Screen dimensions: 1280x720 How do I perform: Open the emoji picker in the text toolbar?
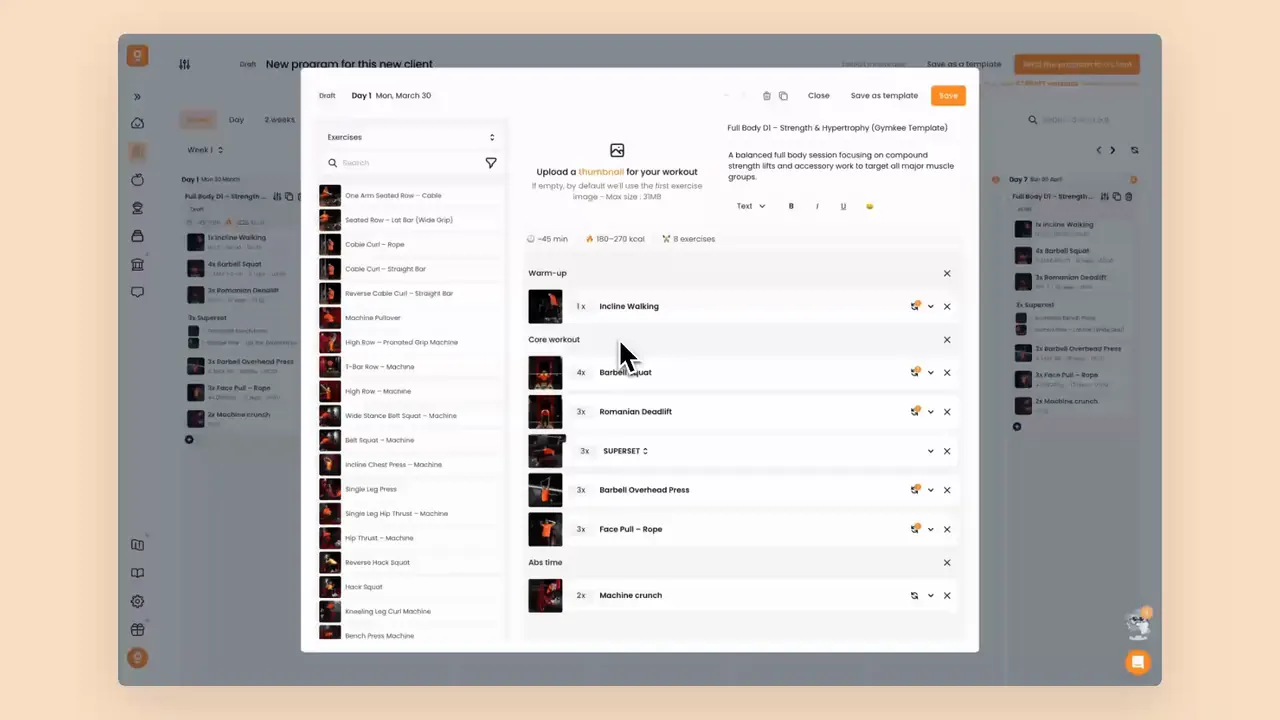tap(869, 206)
